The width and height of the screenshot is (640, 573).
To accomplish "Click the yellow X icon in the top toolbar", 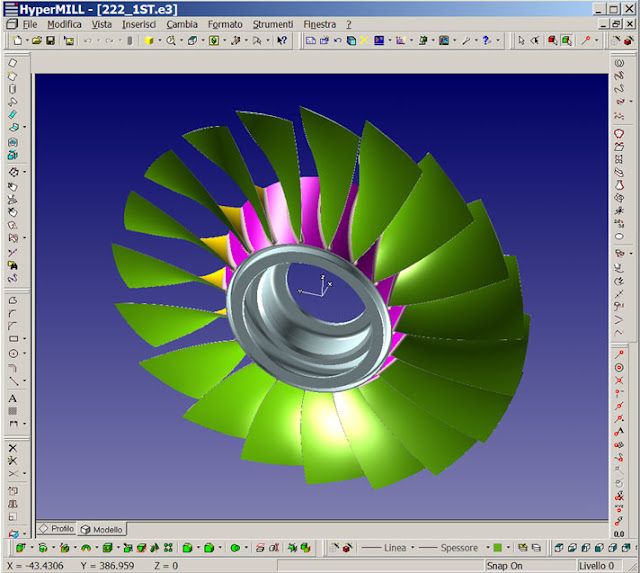I will (x=364, y=40).
